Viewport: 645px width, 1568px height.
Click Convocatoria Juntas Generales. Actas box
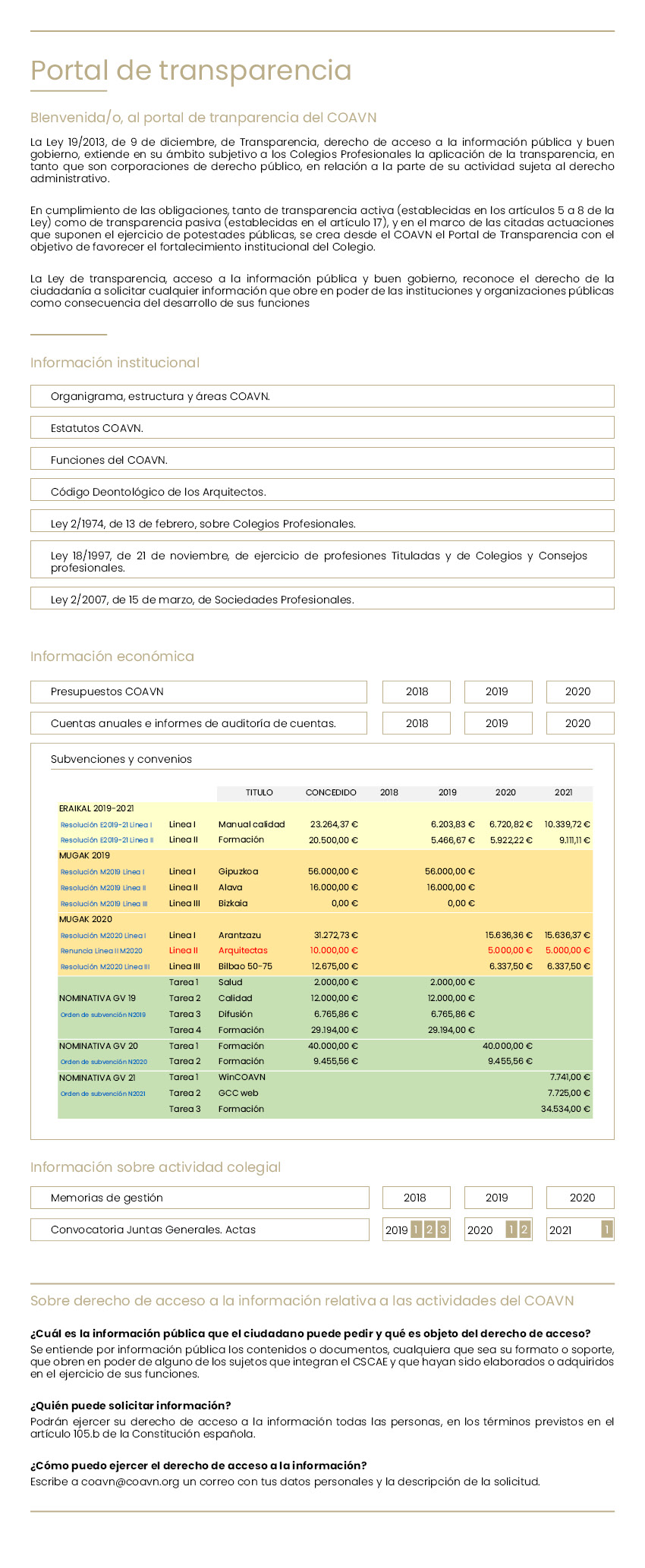[200, 1230]
